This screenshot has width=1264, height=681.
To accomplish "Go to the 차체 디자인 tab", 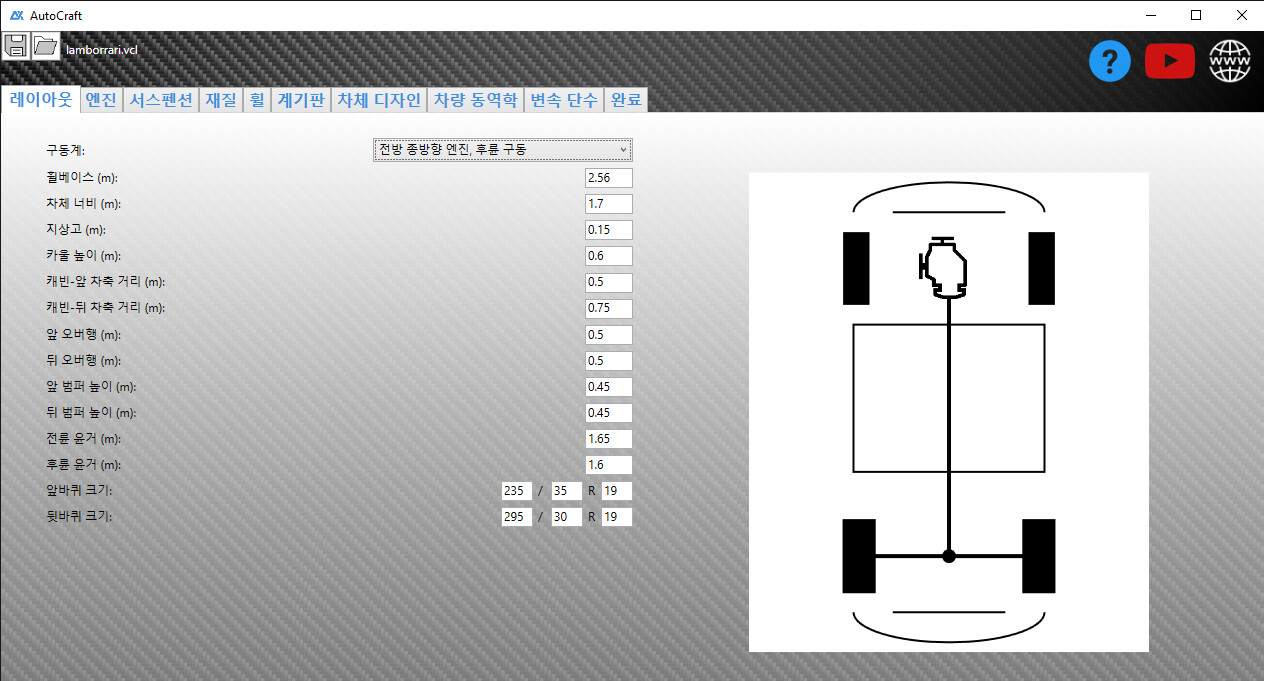I will tap(379, 100).
